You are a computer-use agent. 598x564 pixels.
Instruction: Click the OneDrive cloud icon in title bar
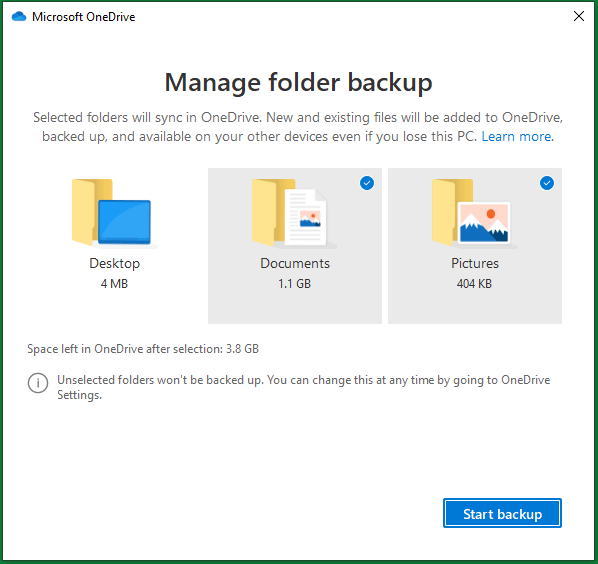coord(19,16)
